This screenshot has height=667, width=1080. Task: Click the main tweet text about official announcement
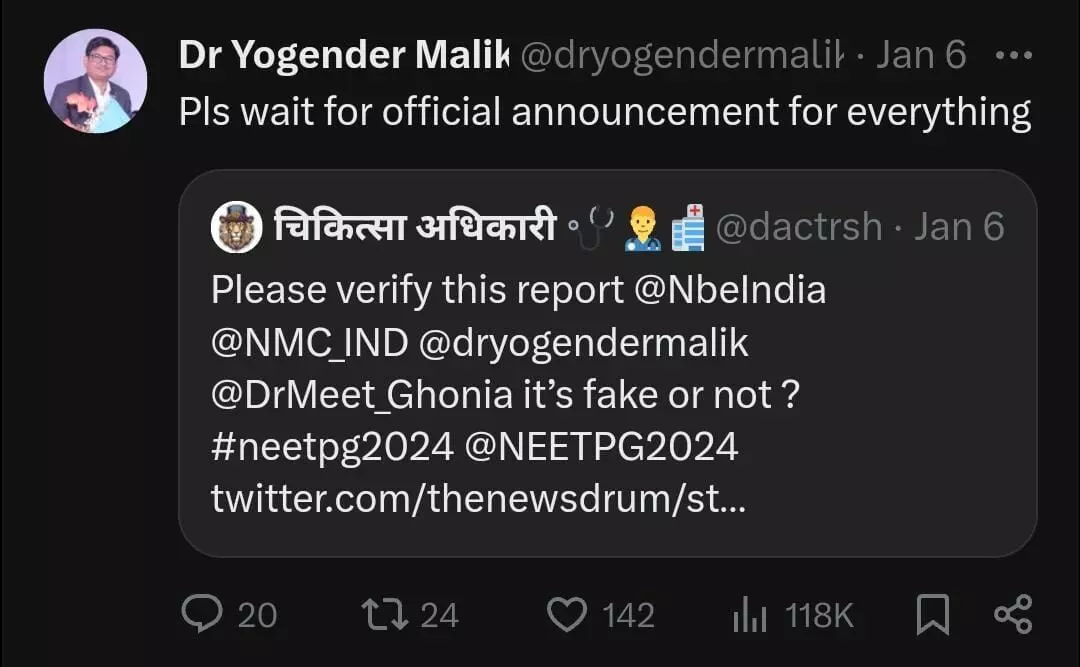click(x=604, y=113)
